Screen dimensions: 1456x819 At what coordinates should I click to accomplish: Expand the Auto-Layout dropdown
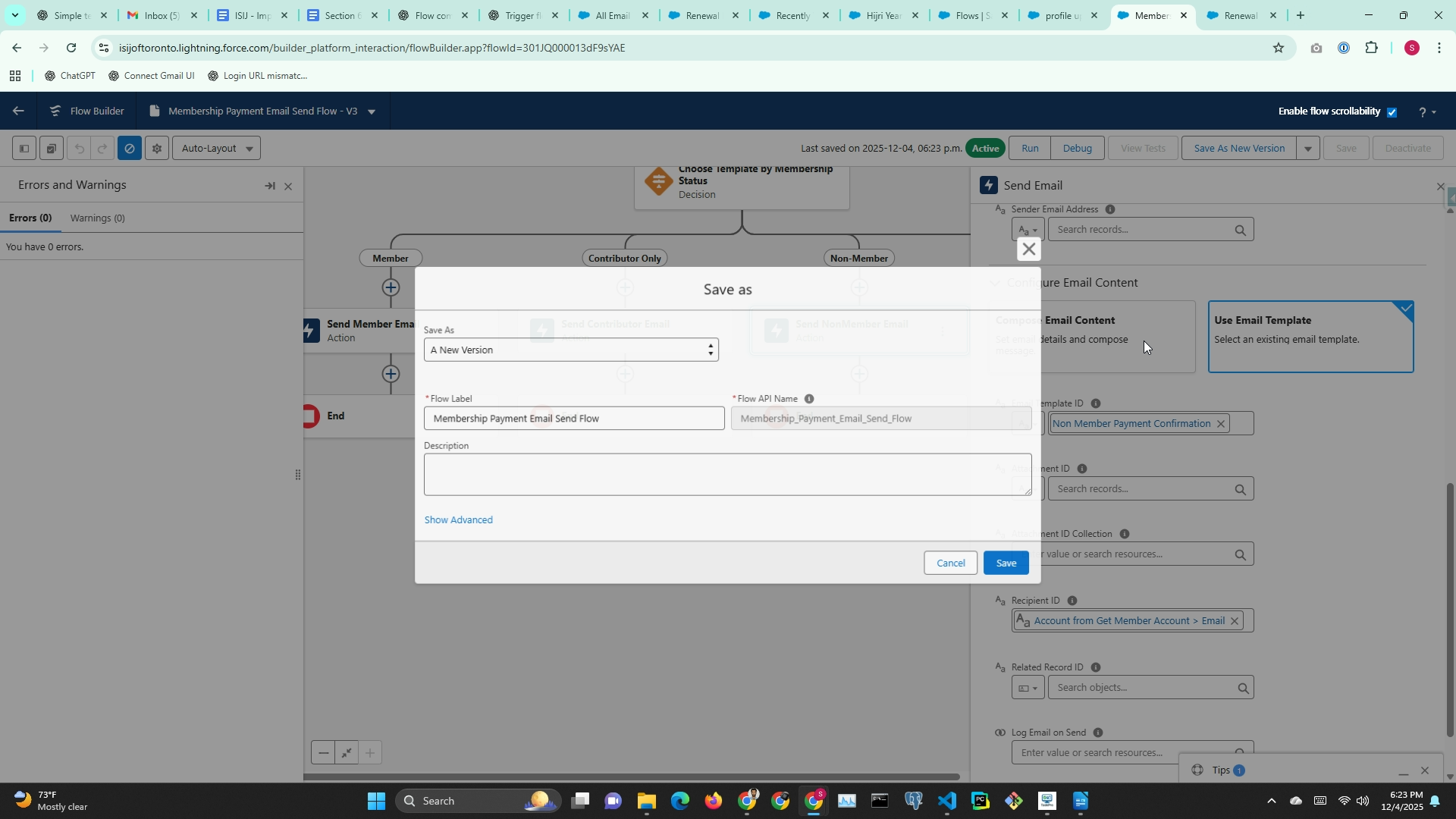click(x=216, y=149)
